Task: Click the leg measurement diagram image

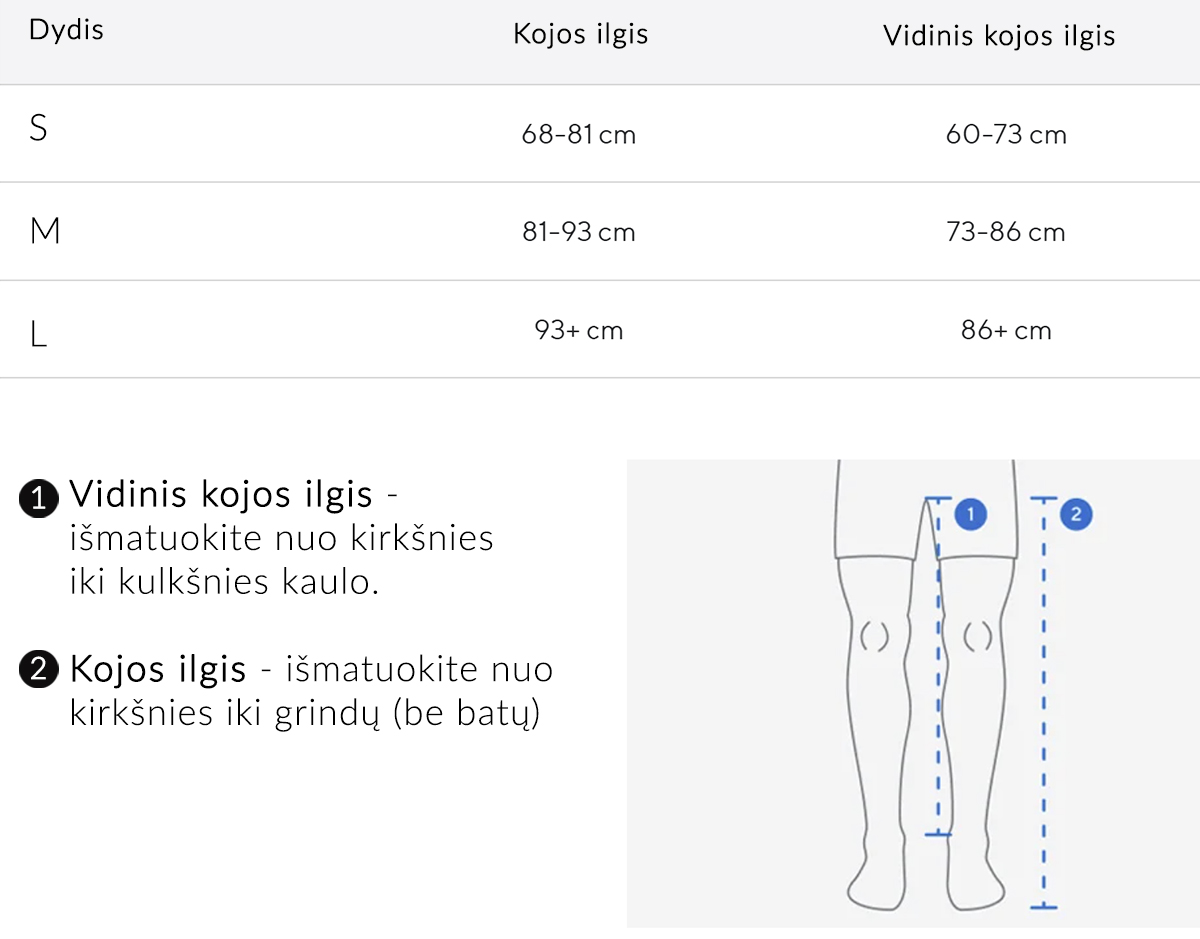Action: (x=913, y=693)
